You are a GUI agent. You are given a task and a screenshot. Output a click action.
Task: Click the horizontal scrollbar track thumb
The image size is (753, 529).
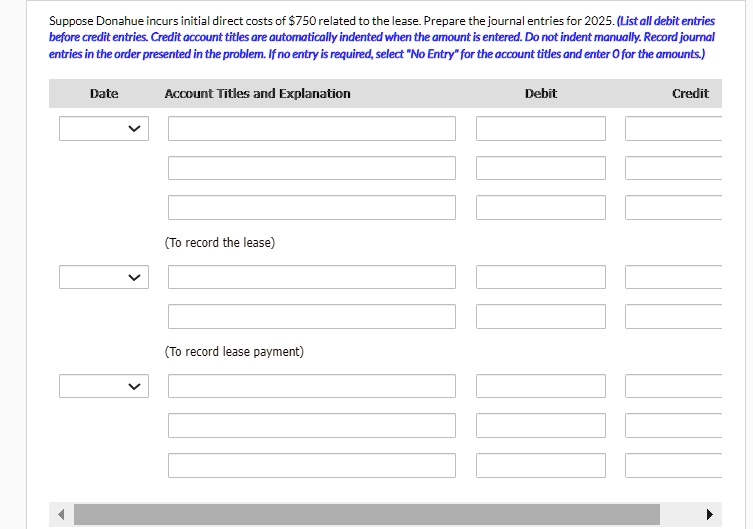click(x=380, y=515)
